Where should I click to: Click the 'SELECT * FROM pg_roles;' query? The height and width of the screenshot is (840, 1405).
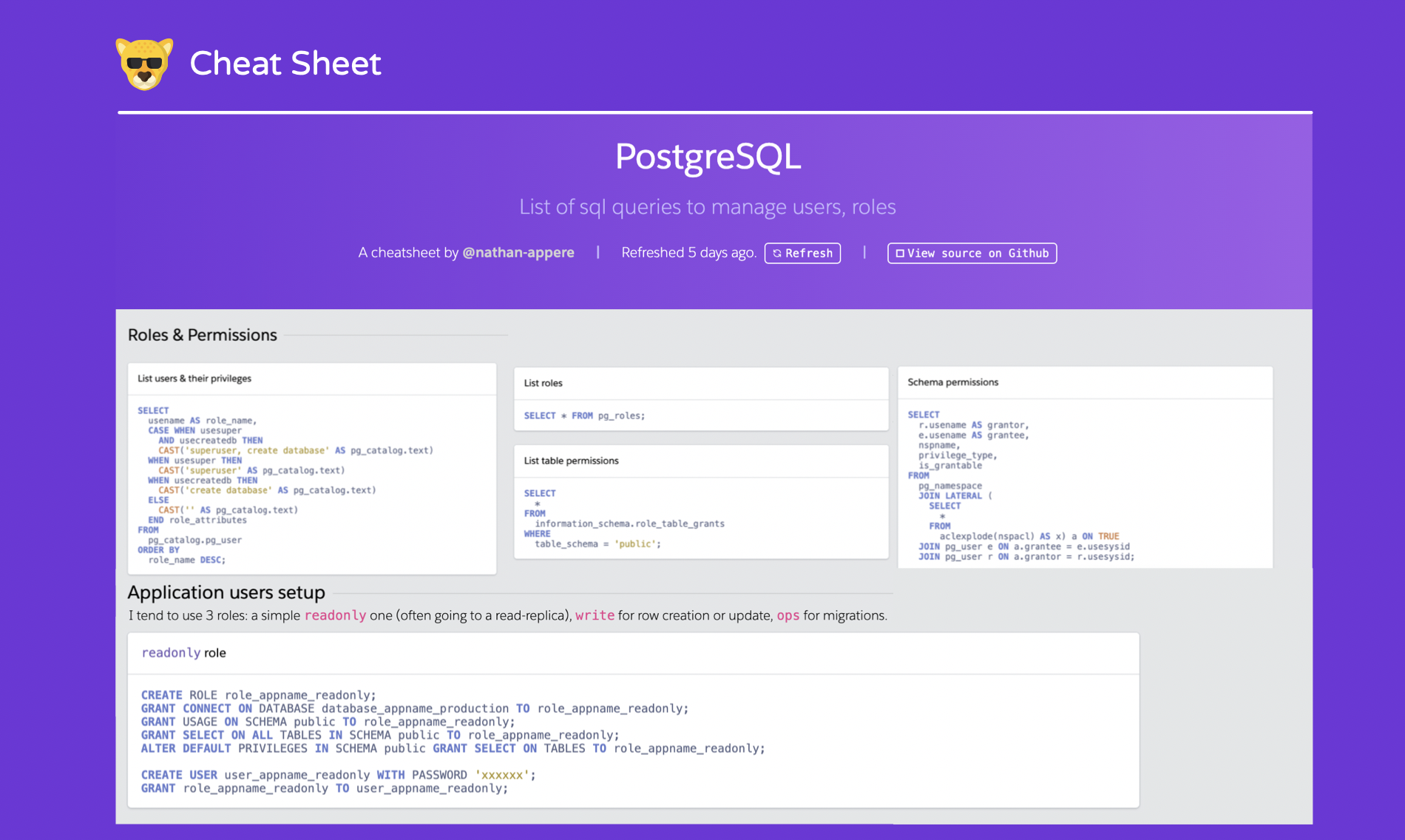pyautogui.click(x=584, y=416)
